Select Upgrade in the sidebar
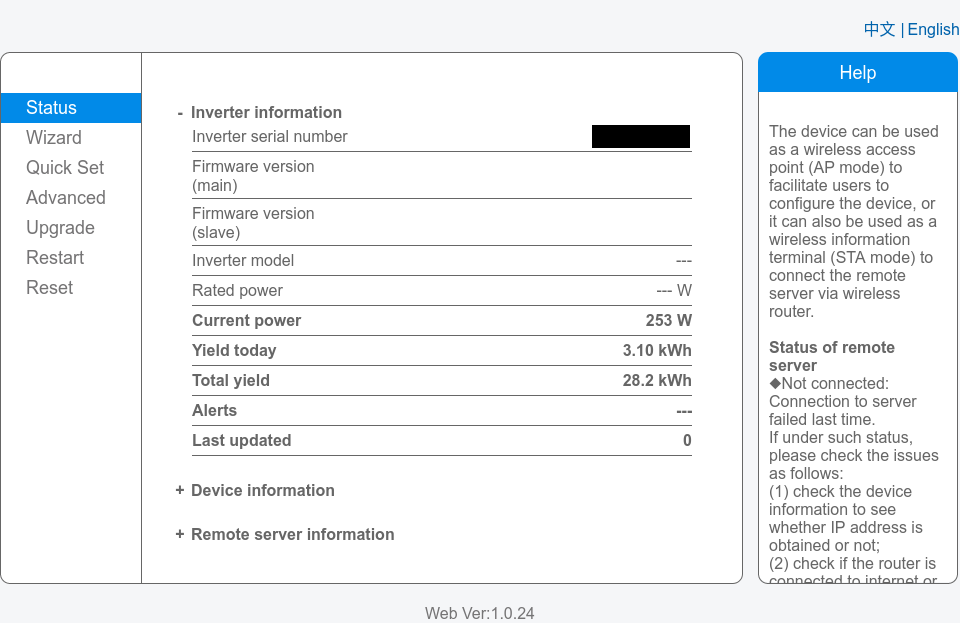 click(x=60, y=228)
